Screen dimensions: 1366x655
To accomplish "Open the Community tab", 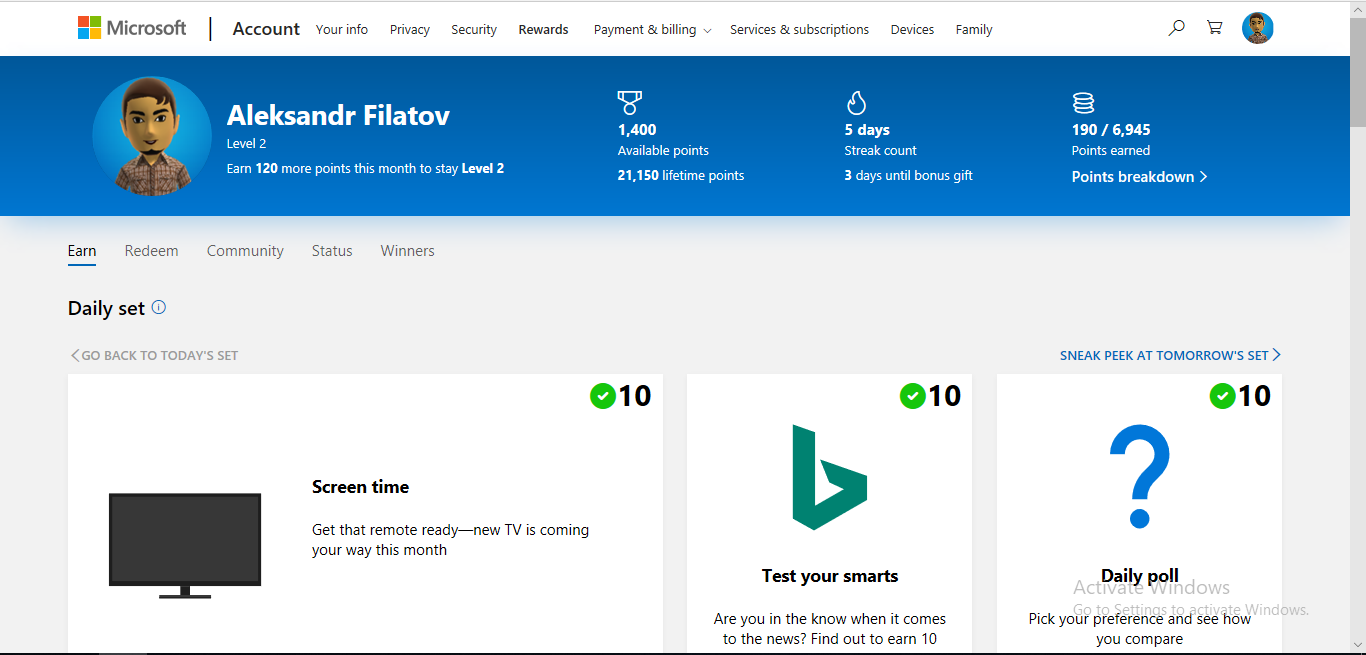I will point(245,251).
